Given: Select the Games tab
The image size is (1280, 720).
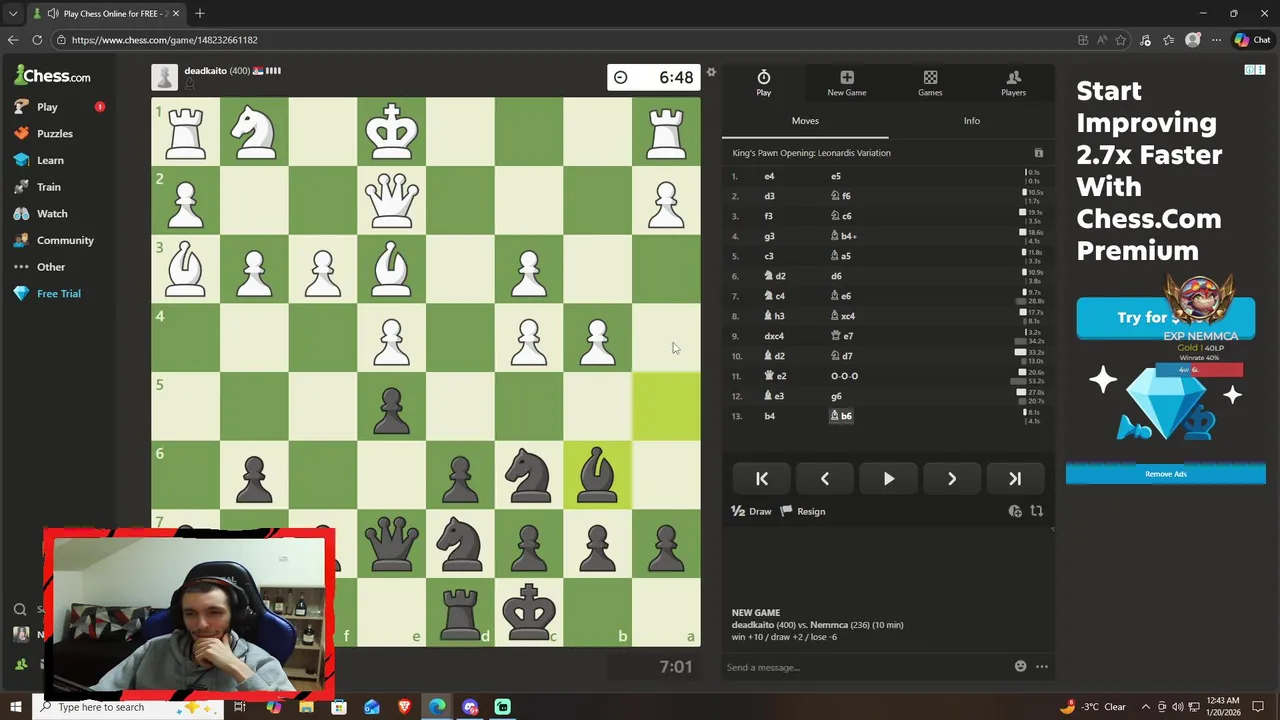Looking at the screenshot, I should 930,83.
